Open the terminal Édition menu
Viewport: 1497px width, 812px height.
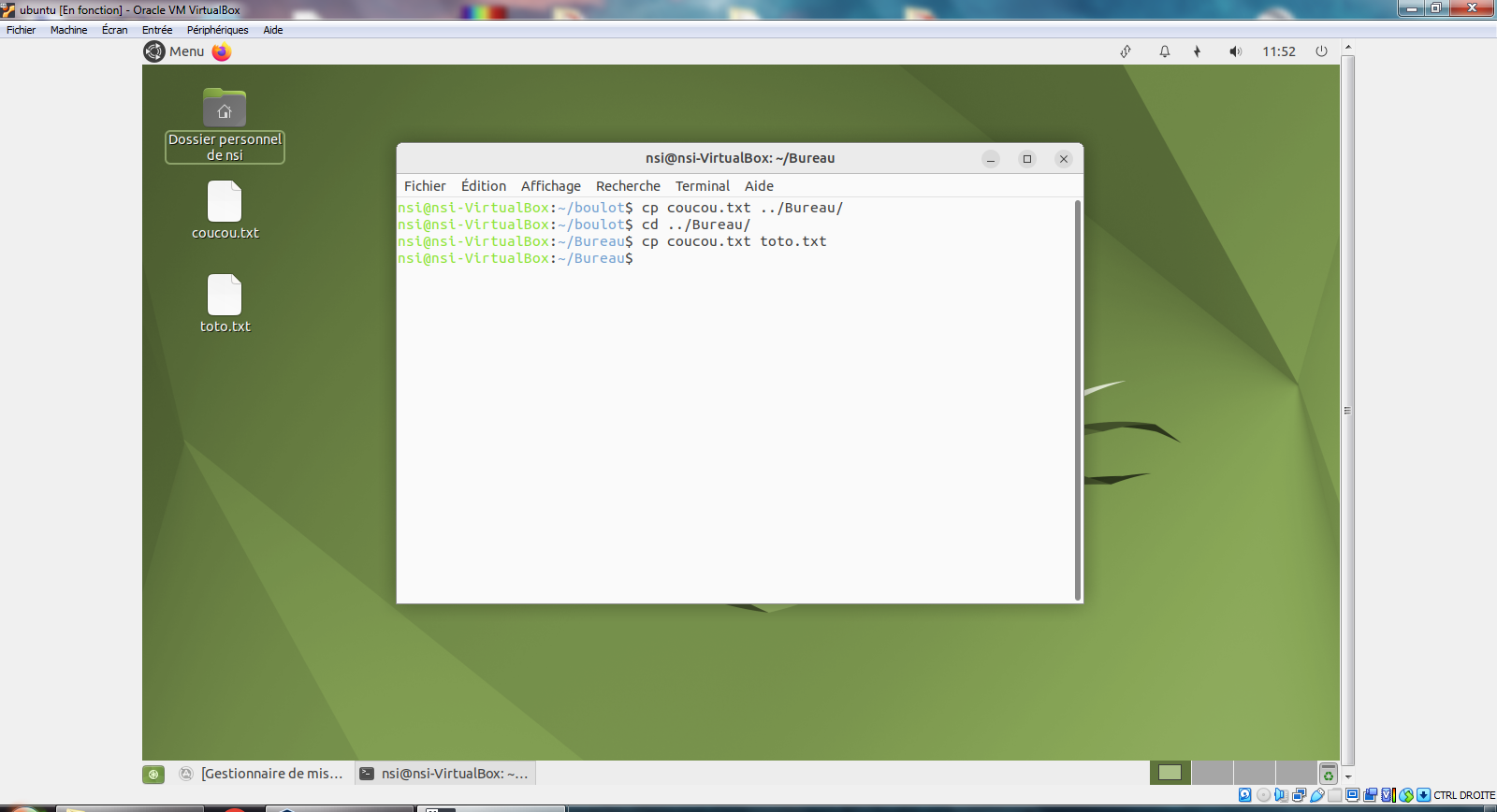483,186
